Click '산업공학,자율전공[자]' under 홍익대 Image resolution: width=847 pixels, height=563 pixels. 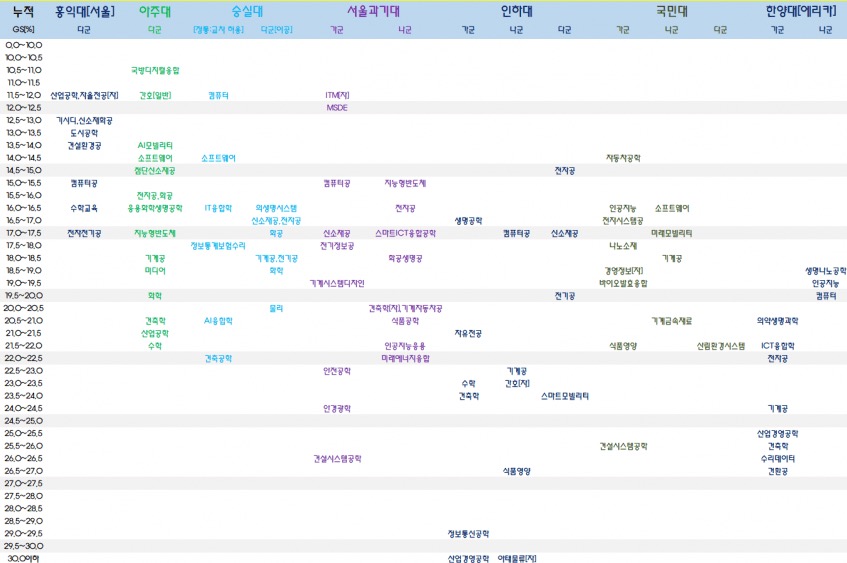[x=84, y=96]
